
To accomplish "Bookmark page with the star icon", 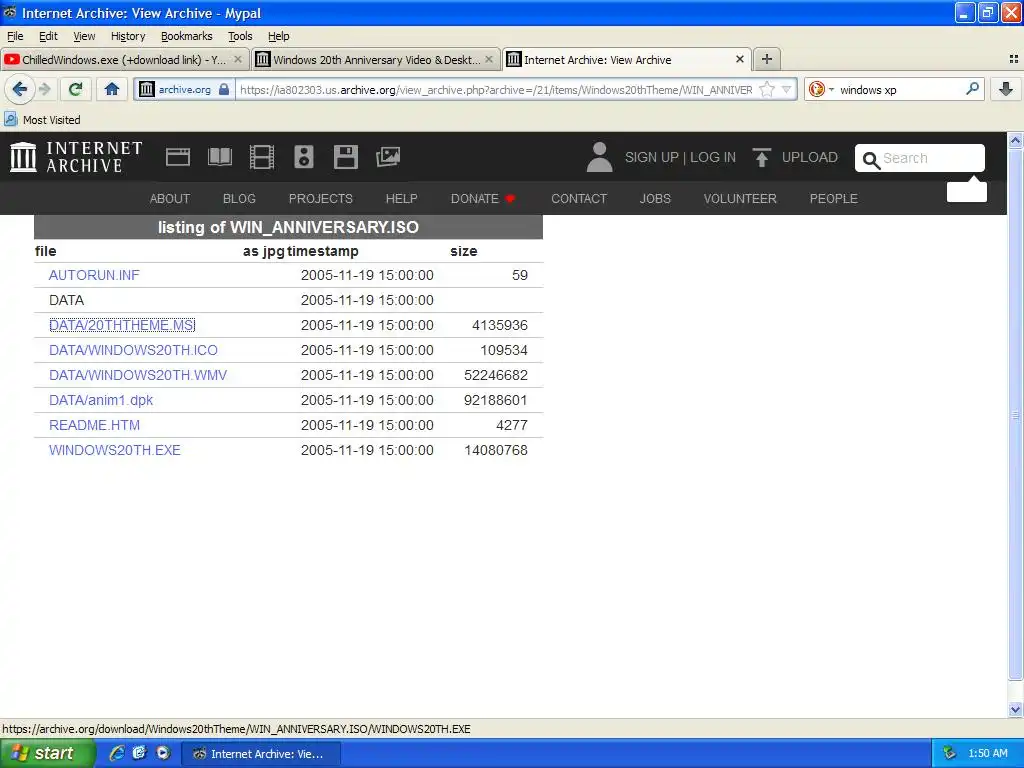I will pos(767,89).
